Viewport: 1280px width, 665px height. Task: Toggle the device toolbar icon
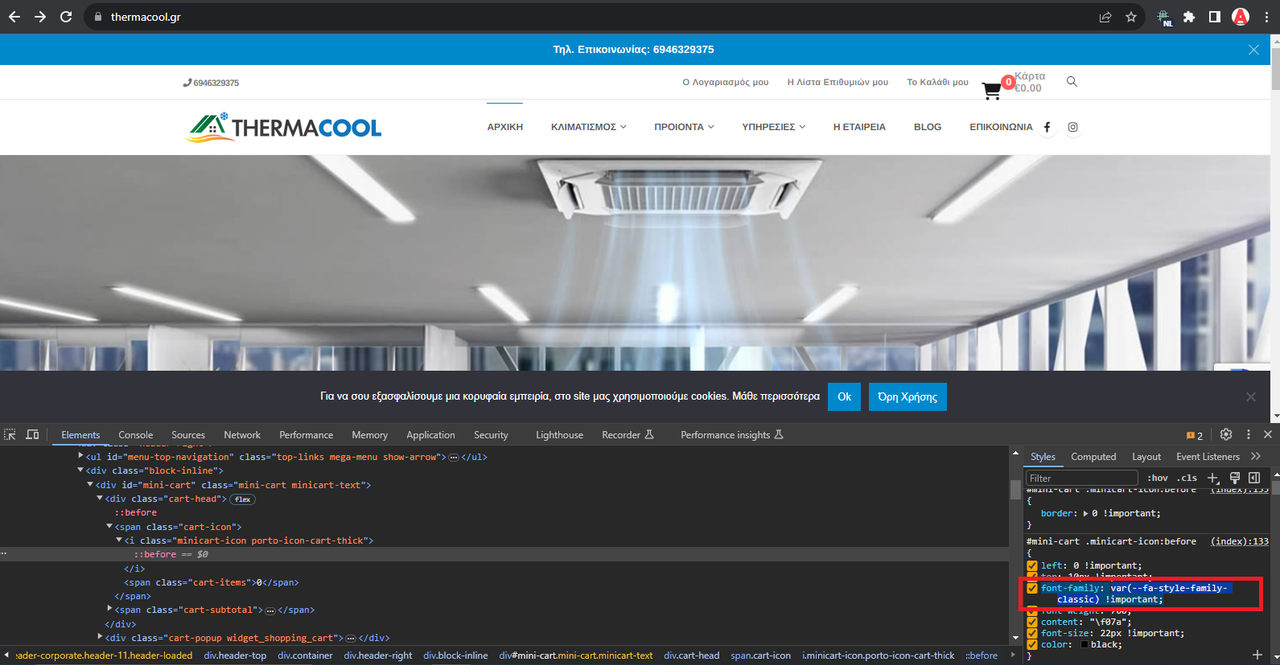coord(32,435)
